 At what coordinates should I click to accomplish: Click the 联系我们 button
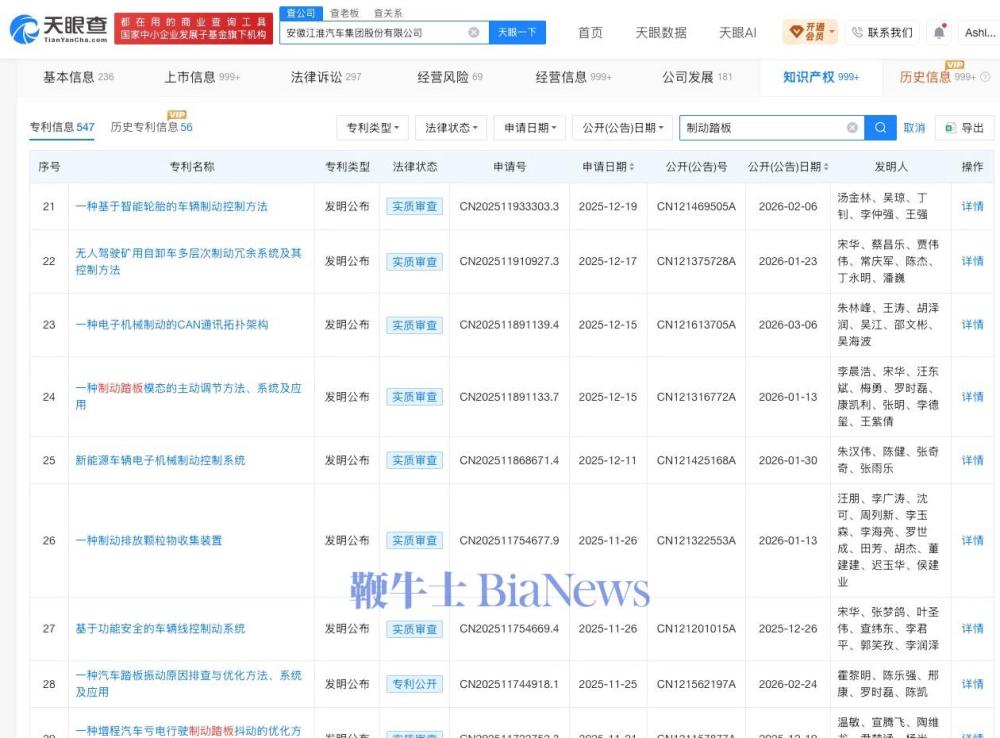(x=882, y=33)
